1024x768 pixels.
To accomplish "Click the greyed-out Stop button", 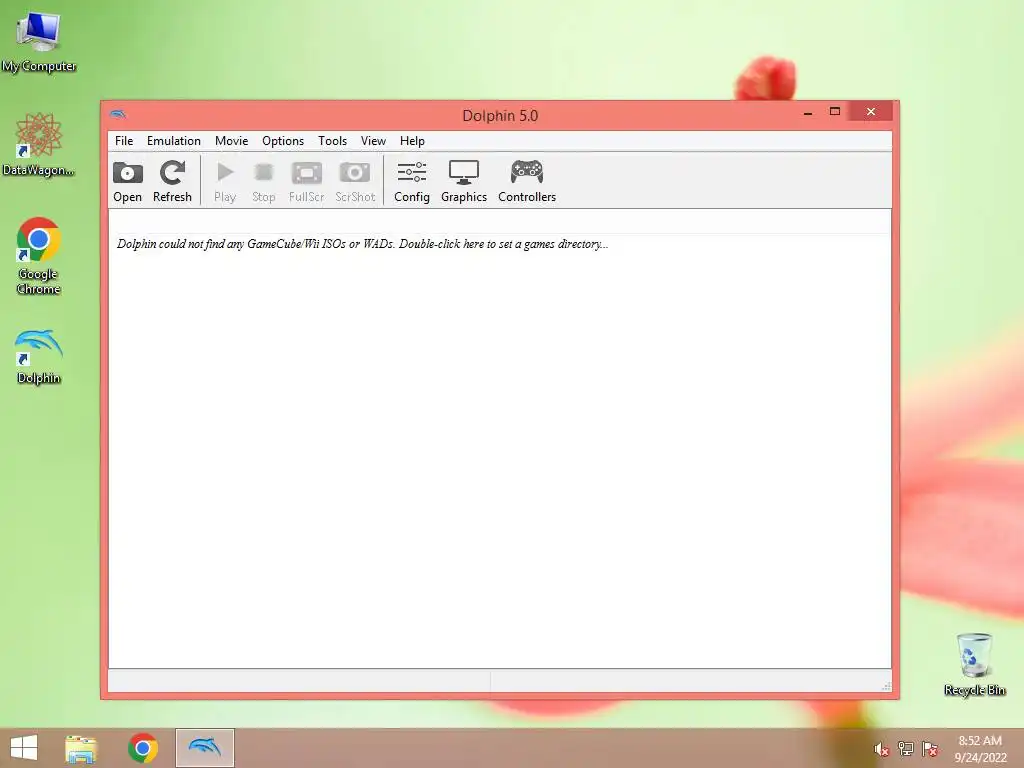I will [x=264, y=182].
